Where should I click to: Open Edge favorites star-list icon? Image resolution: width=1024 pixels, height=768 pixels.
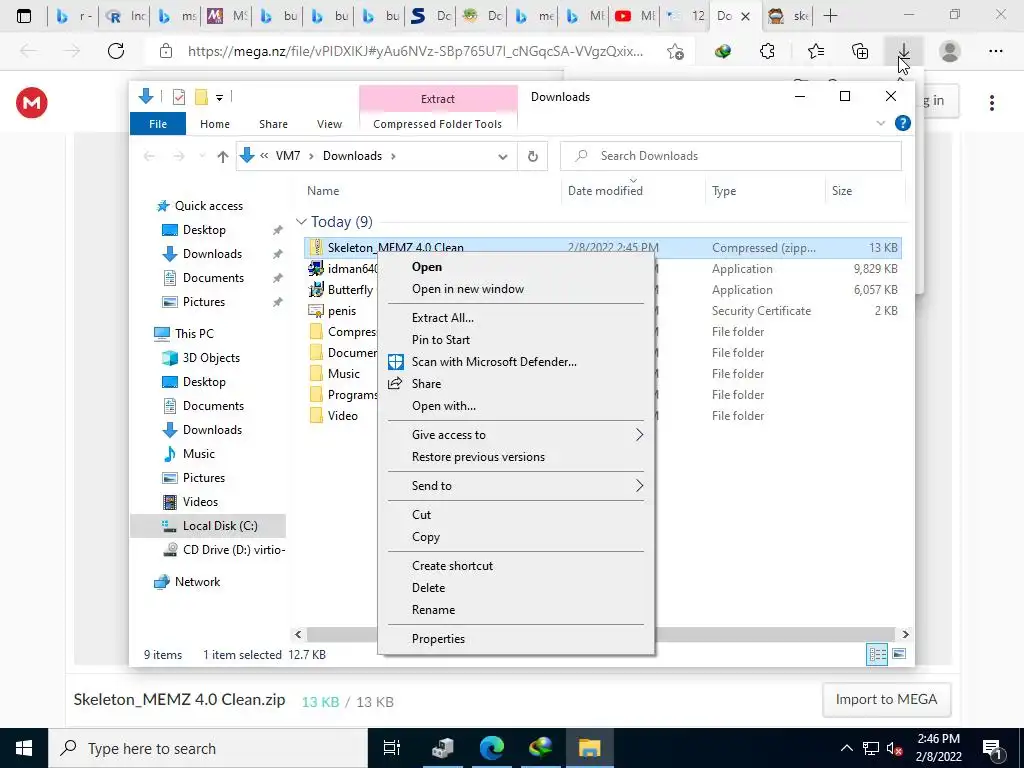tap(816, 51)
